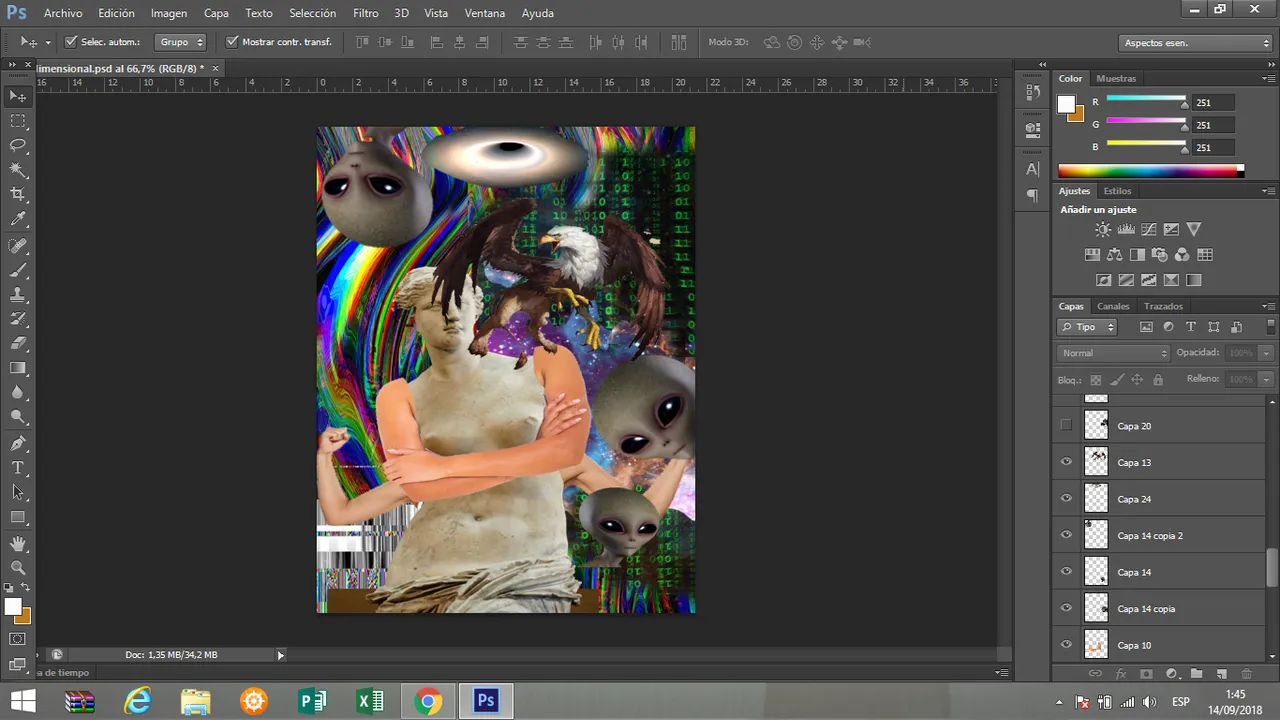Viewport: 1280px width, 720px height.
Task: Switch to the Trazados tab
Action: [1163, 306]
